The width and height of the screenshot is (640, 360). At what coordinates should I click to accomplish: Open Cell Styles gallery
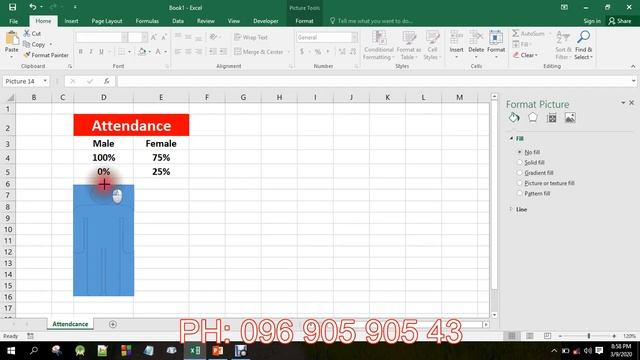click(432, 45)
